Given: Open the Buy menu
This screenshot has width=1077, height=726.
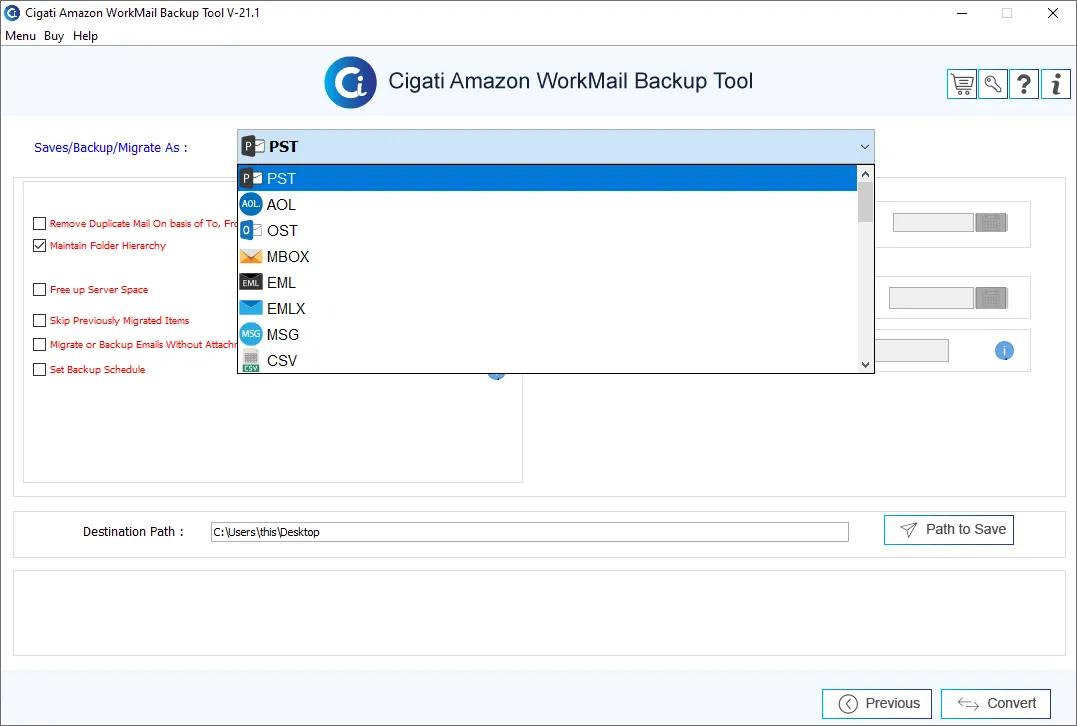Looking at the screenshot, I should pyautogui.click(x=54, y=36).
